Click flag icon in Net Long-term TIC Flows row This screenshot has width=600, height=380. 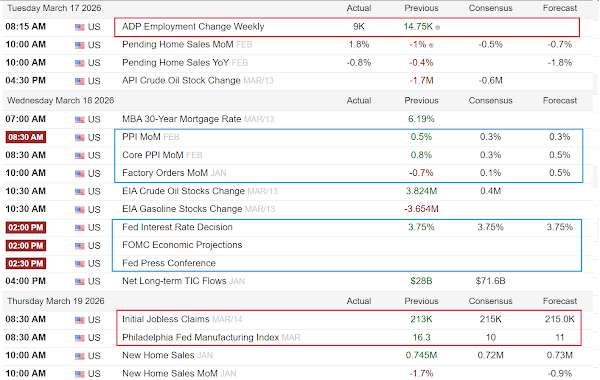click(80, 282)
